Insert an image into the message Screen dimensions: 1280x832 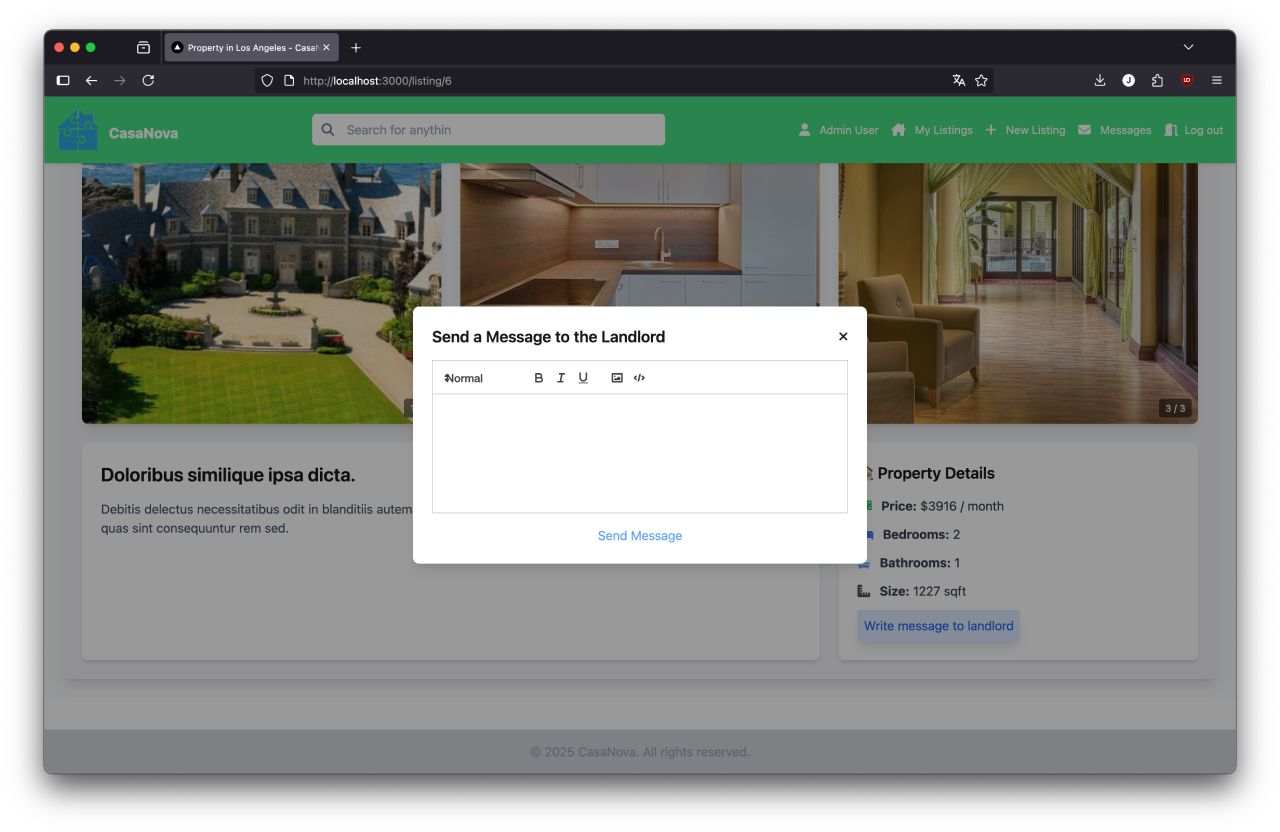[617, 378]
